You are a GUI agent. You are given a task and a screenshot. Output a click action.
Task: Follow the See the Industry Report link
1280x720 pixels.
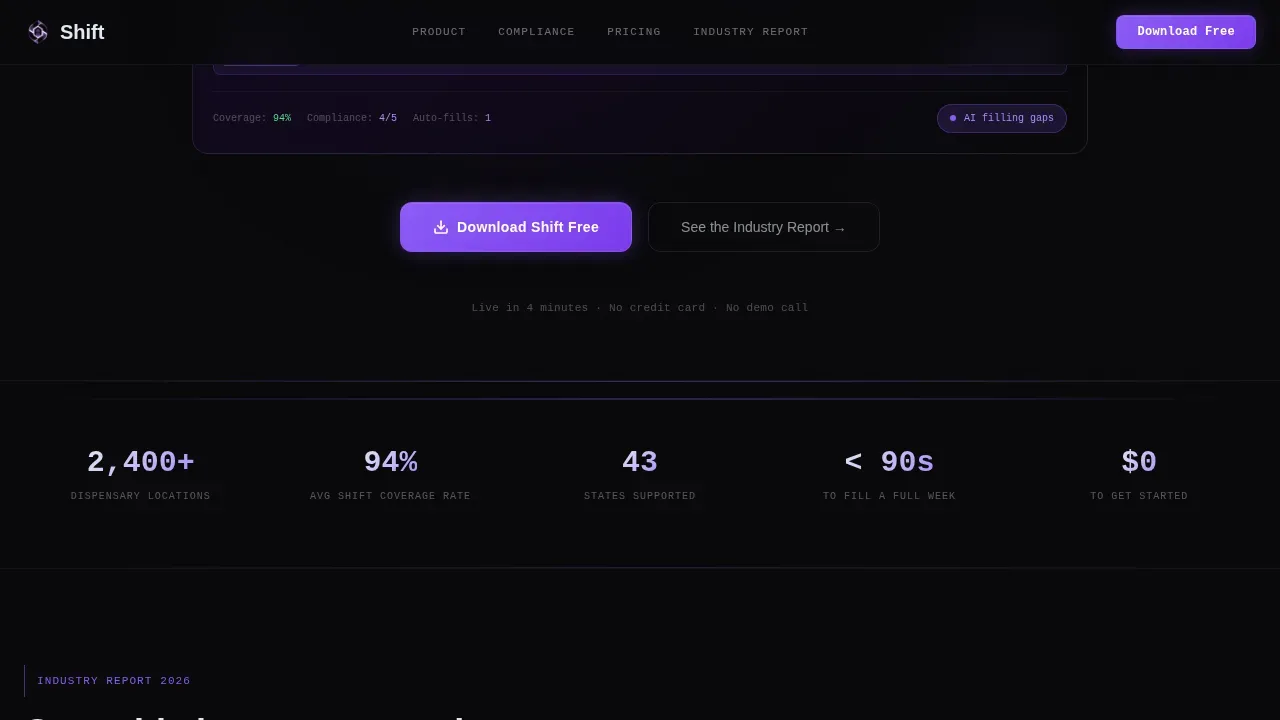[764, 227]
